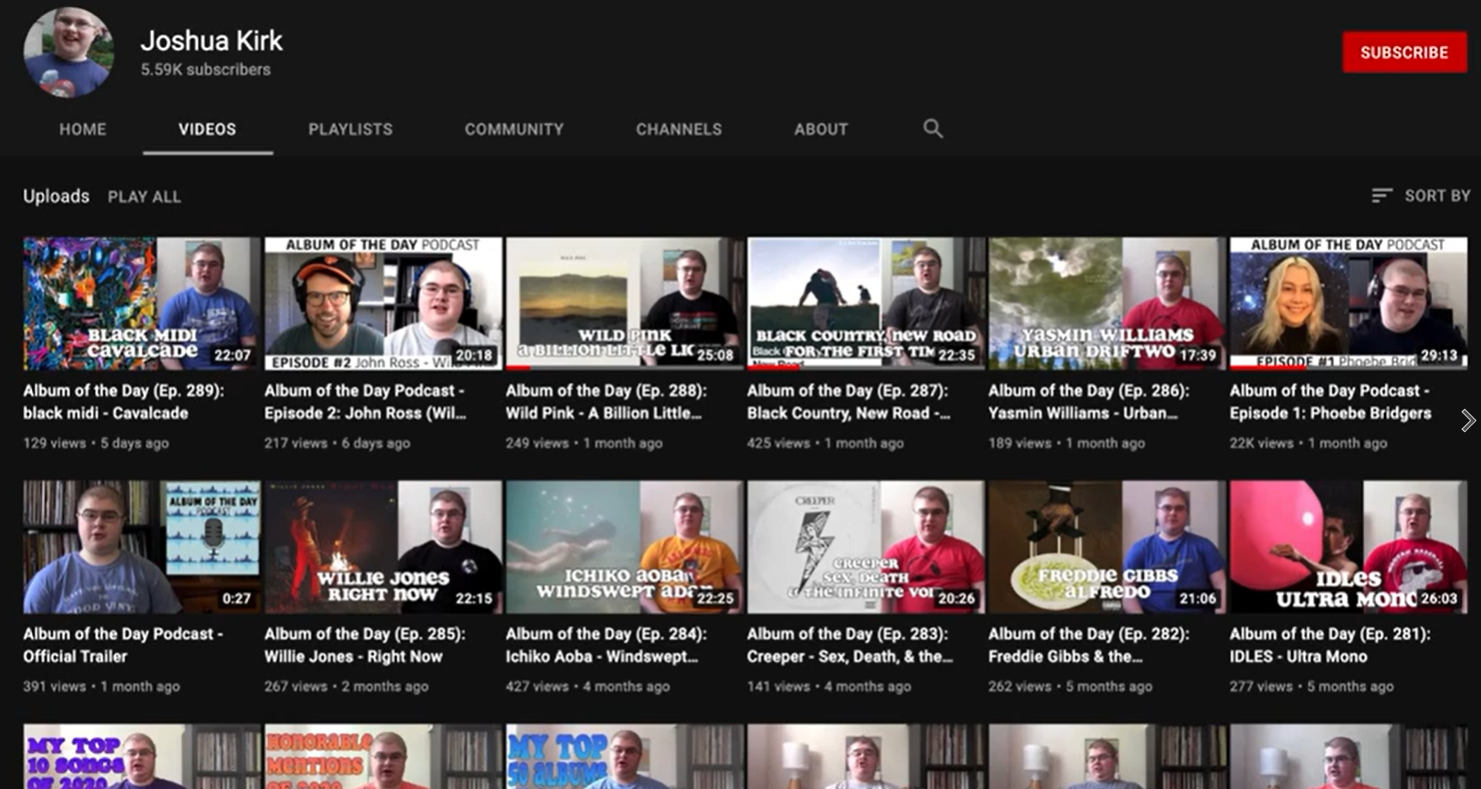Switch to the Home tab
Viewport: 1481px width, 789px height.
coord(82,129)
